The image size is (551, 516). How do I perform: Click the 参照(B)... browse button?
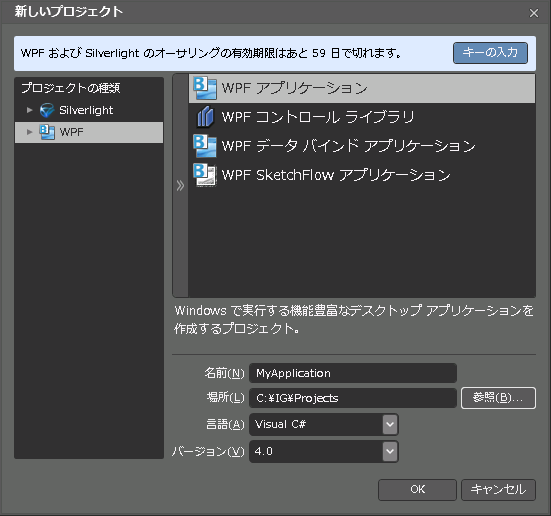(498, 398)
